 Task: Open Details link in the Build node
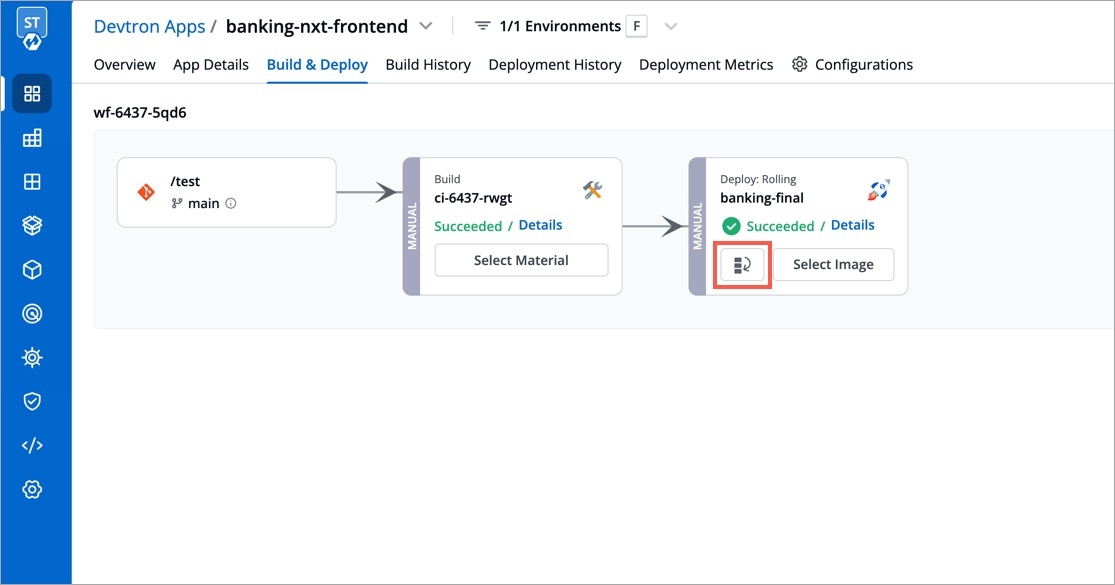pyautogui.click(x=540, y=225)
